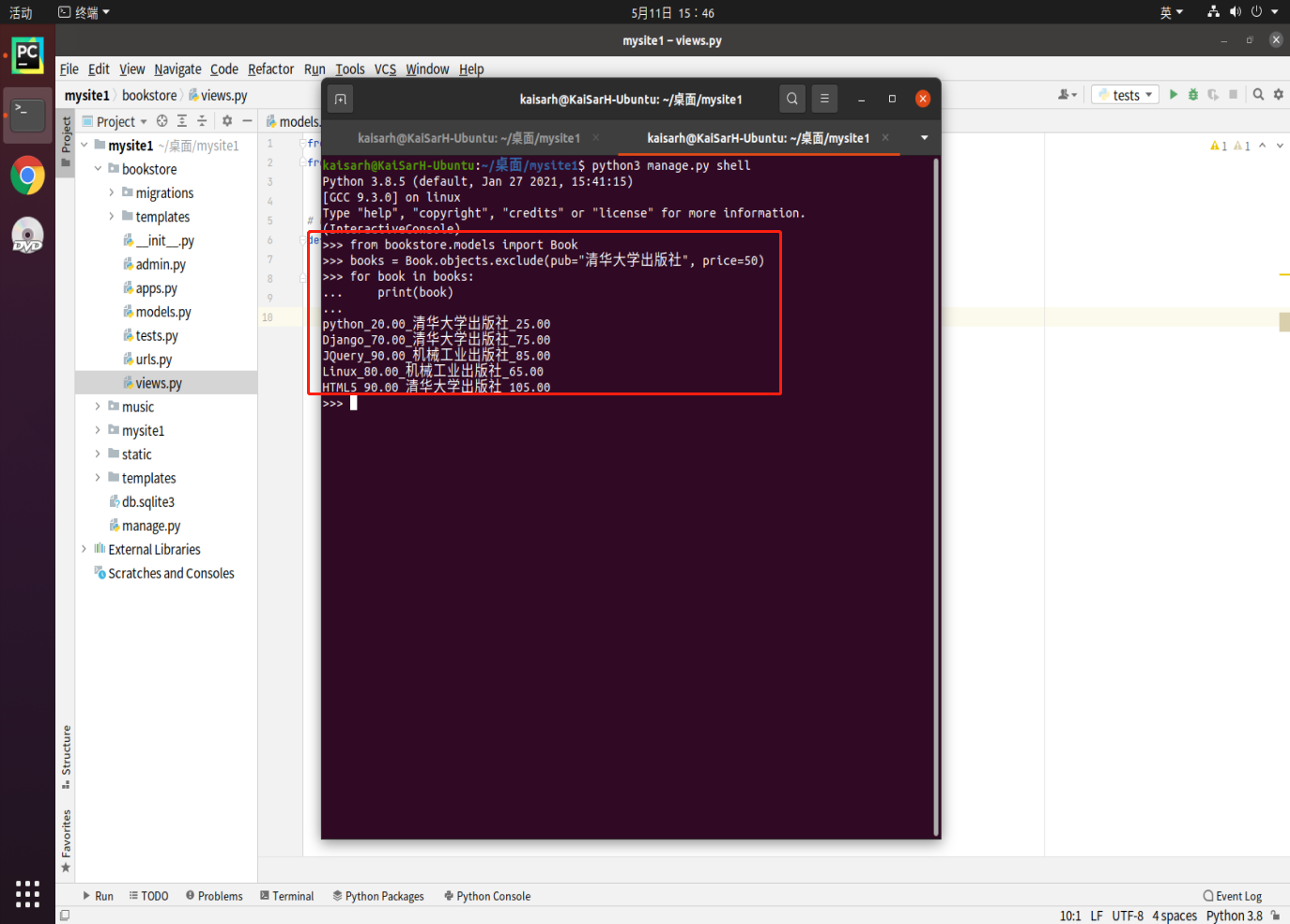Image resolution: width=1290 pixels, height=924 pixels.
Task: Open the terminal hamburger menu
Action: [824, 99]
